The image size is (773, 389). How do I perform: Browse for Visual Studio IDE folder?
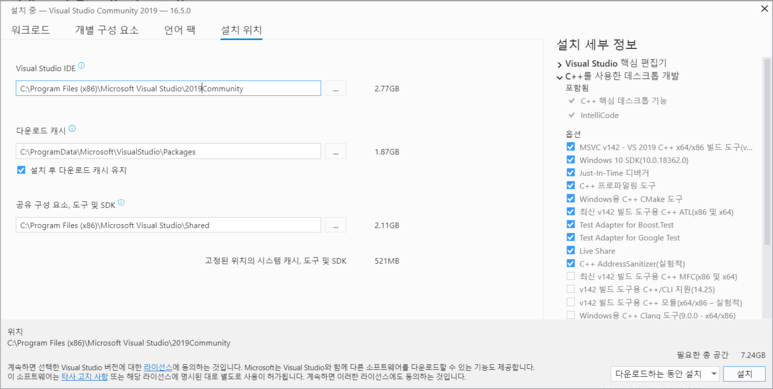(x=335, y=88)
